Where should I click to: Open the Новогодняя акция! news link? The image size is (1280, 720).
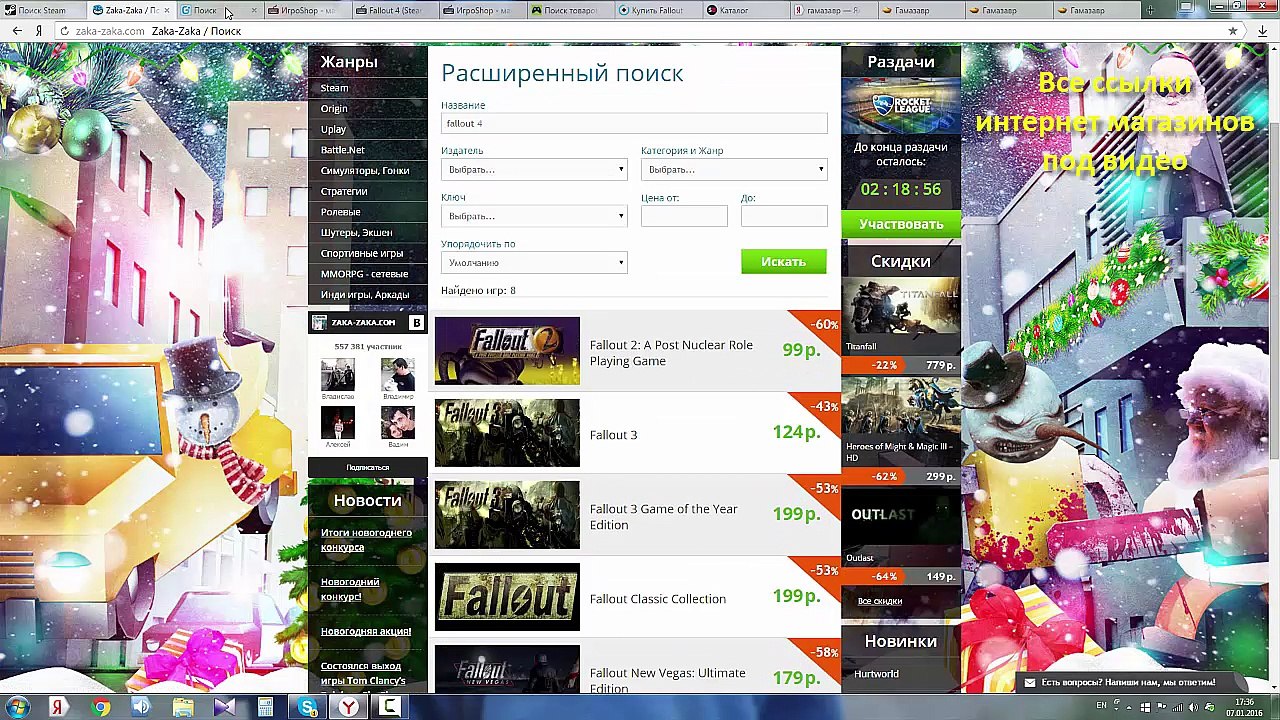366,631
